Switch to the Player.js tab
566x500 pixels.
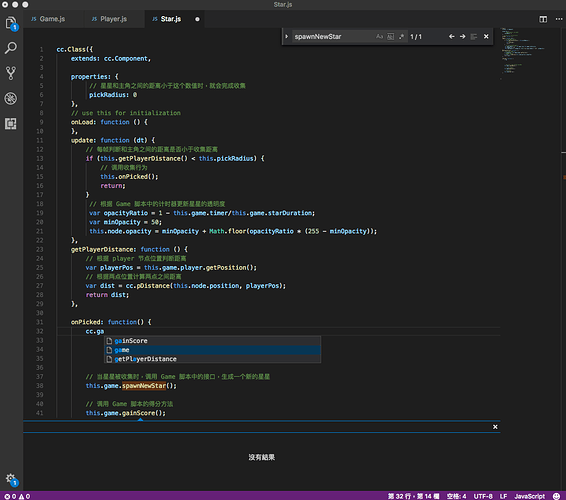(113, 19)
